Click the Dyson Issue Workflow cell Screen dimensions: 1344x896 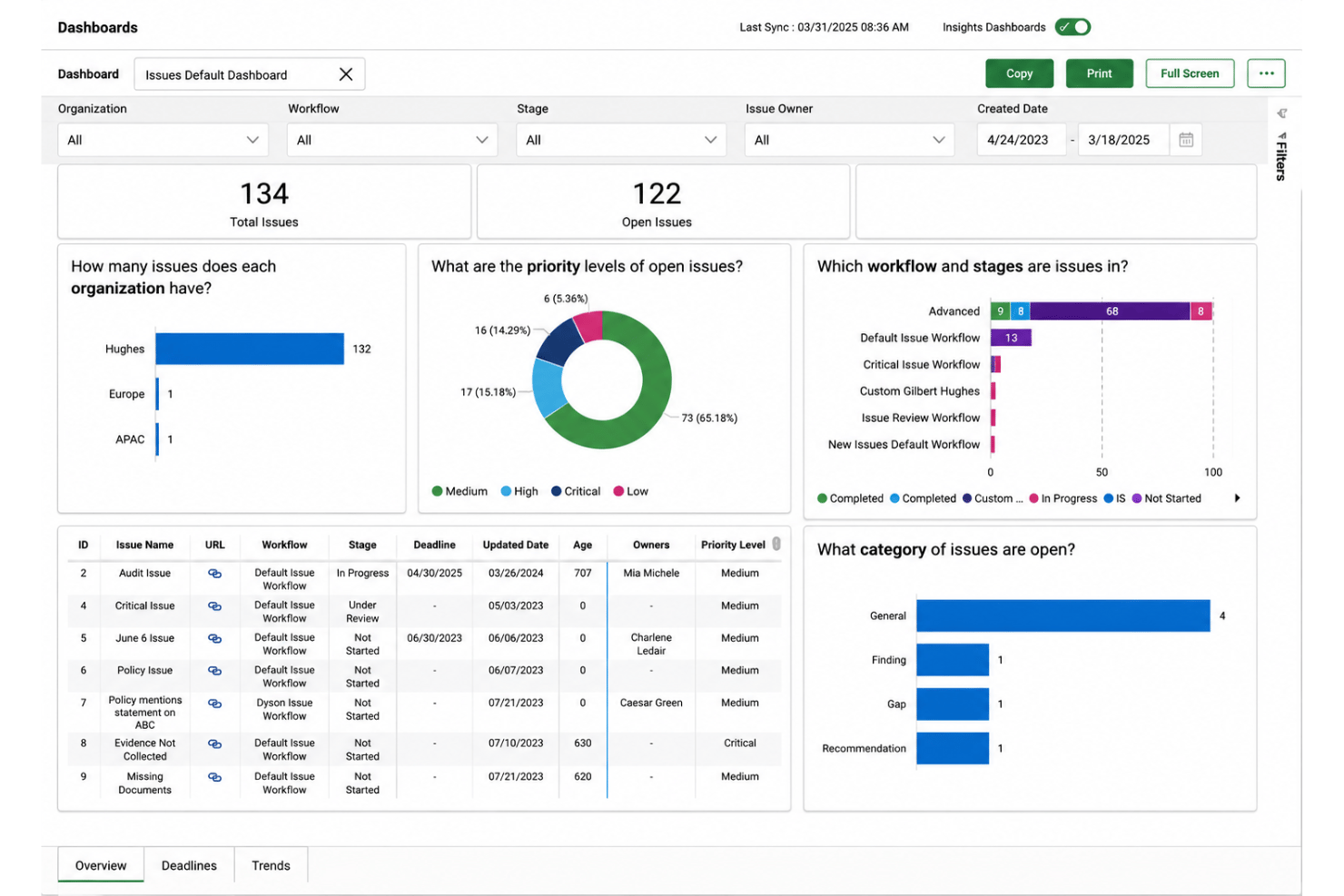coord(284,710)
